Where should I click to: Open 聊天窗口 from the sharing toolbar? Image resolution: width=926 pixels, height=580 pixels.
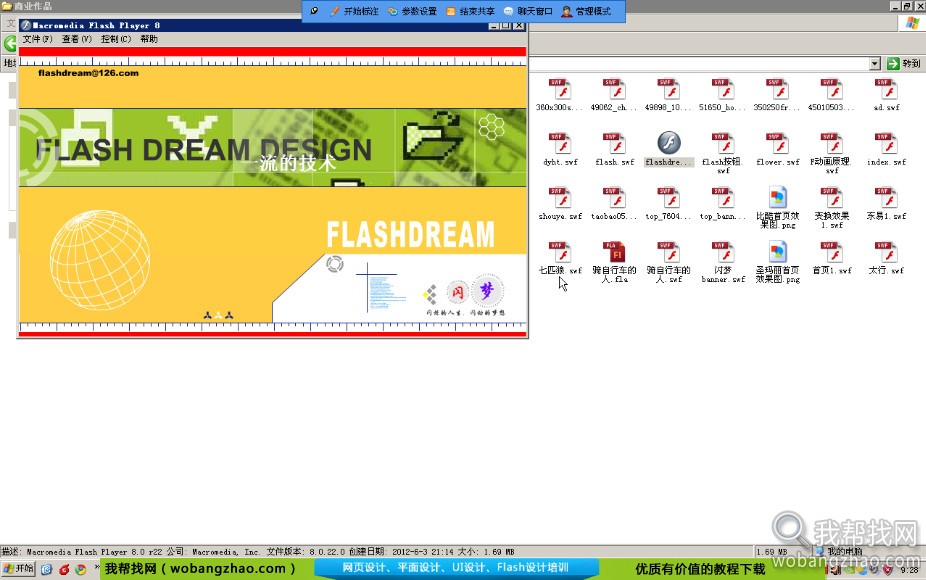tap(528, 11)
